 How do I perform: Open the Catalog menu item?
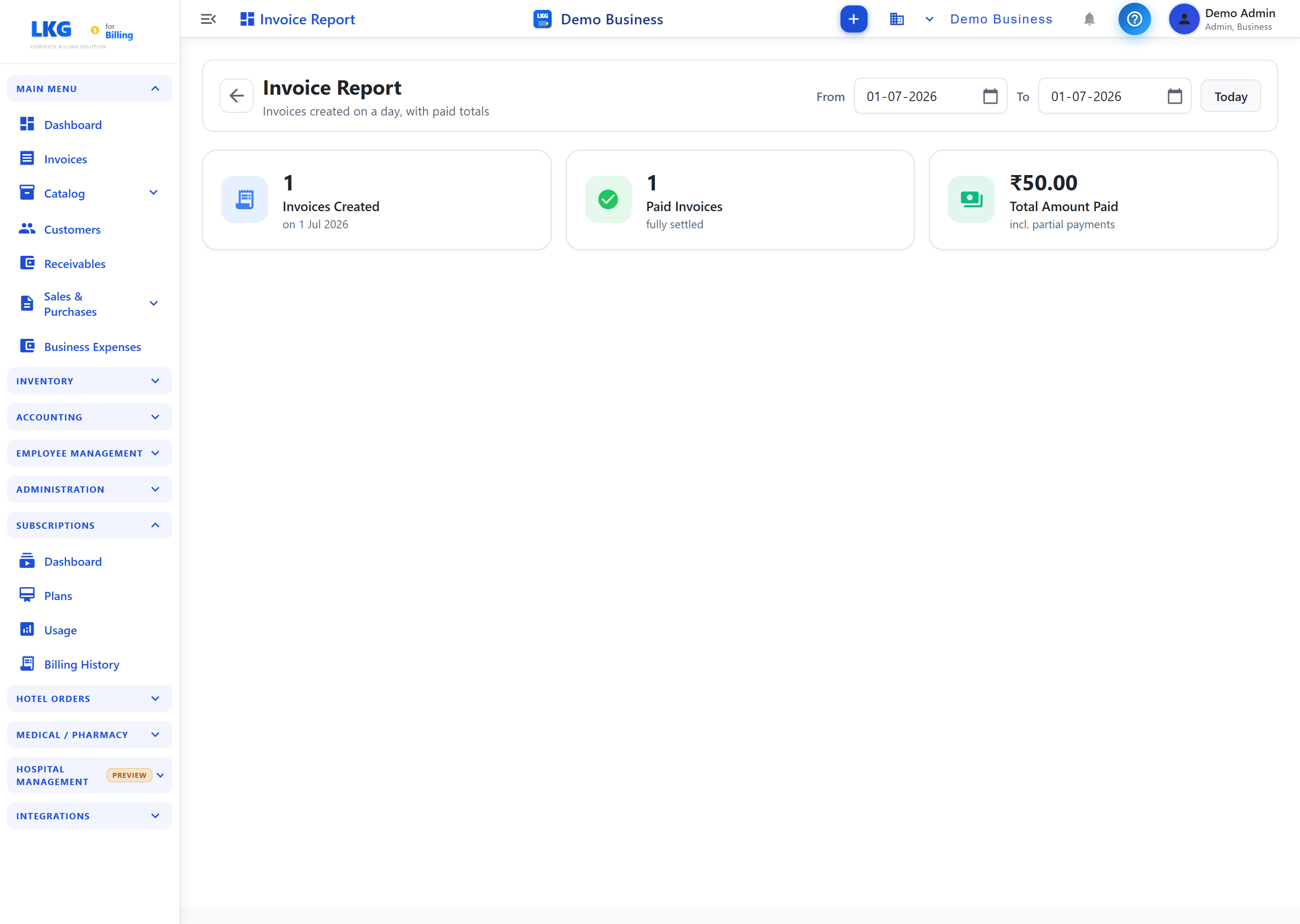pyautogui.click(x=89, y=193)
